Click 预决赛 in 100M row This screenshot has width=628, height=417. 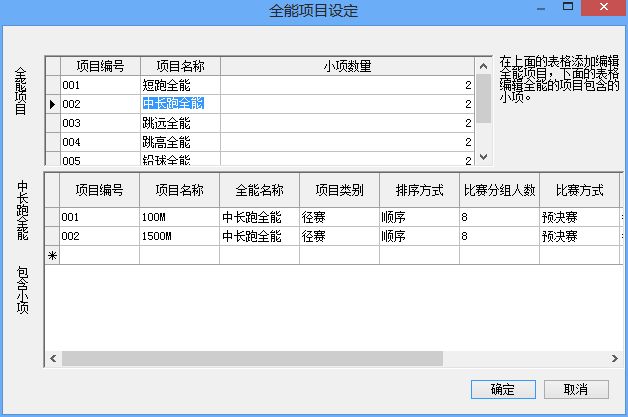coord(580,217)
